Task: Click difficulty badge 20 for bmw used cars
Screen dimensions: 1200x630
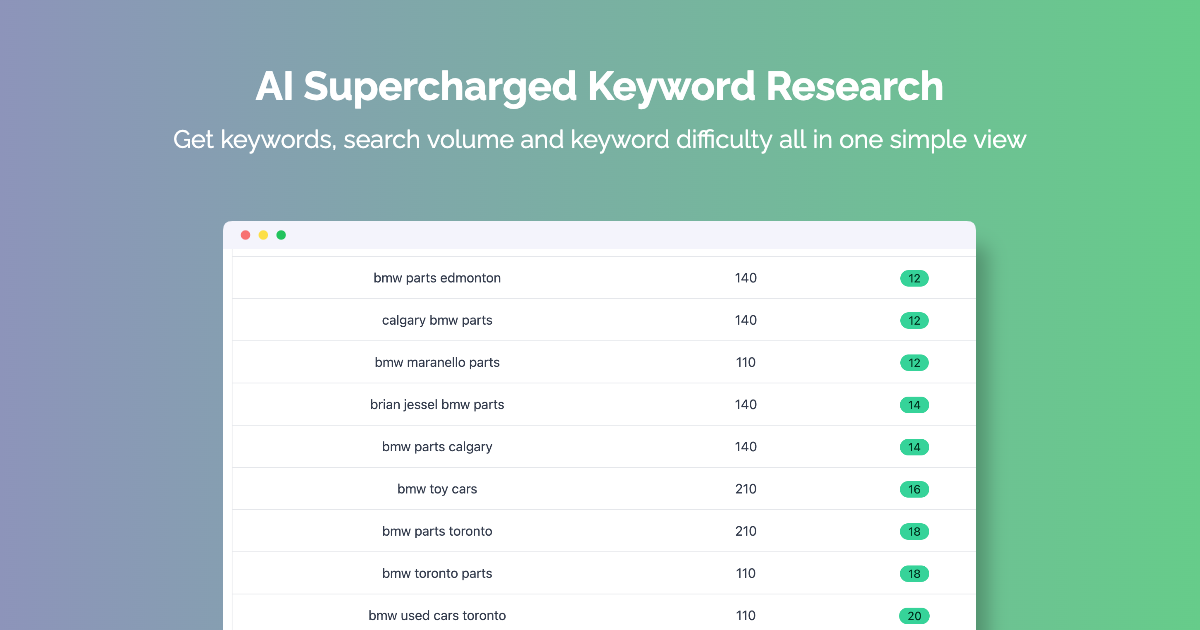Action: tap(914, 616)
